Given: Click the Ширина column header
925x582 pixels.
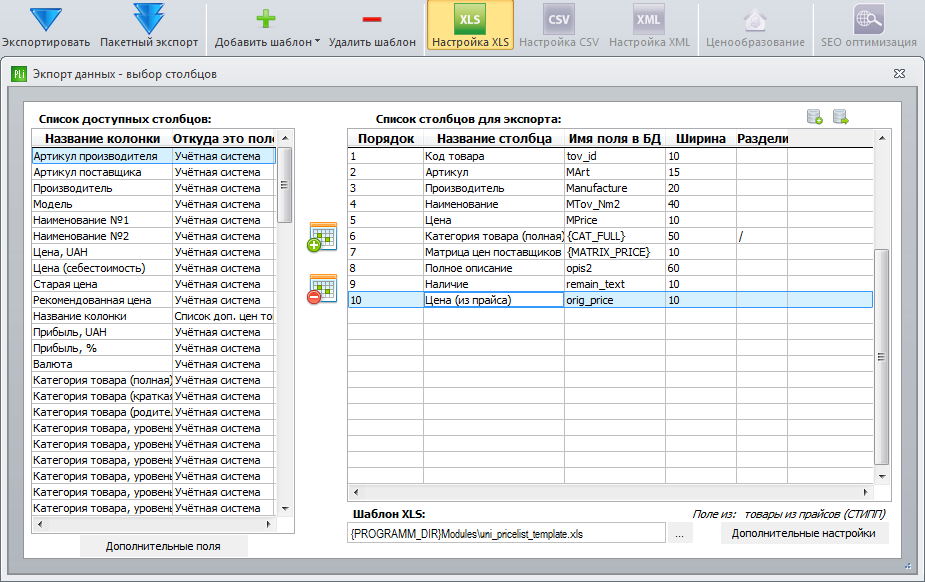Looking at the screenshot, I should pos(701,139).
